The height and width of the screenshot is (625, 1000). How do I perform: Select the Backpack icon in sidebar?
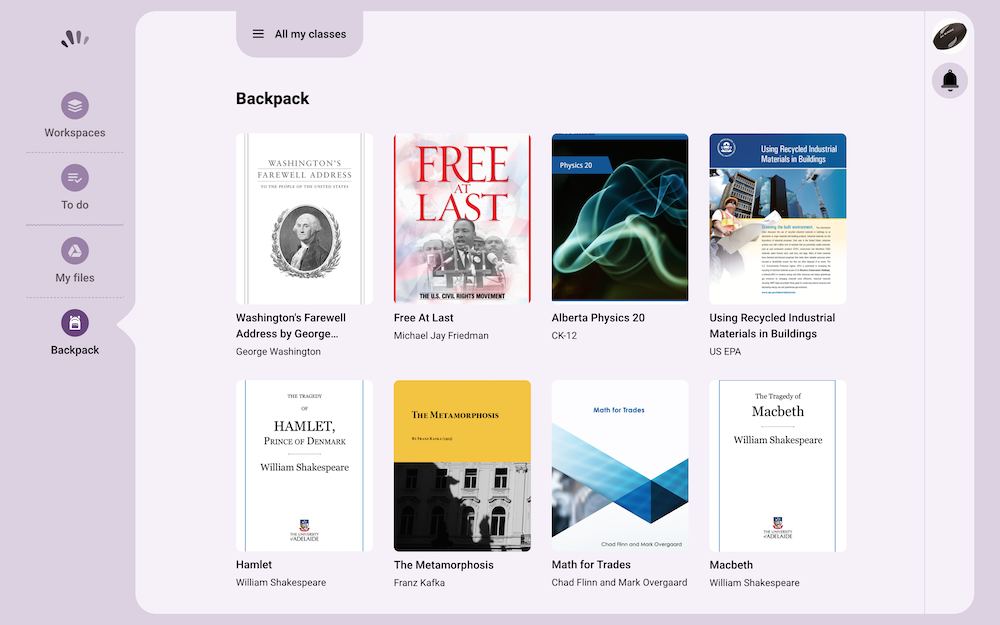[75, 323]
